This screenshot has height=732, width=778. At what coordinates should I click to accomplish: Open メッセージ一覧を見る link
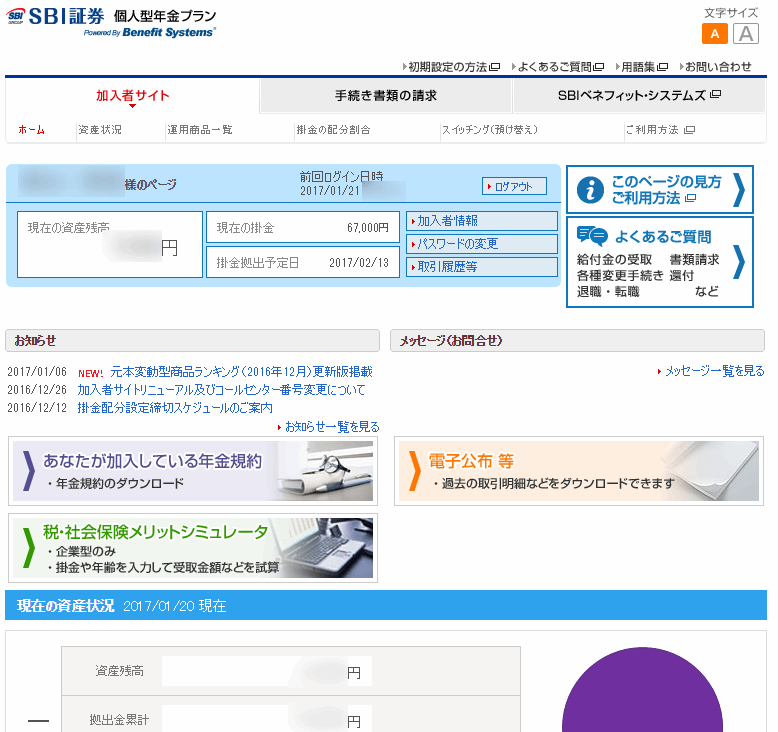coord(713,371)
